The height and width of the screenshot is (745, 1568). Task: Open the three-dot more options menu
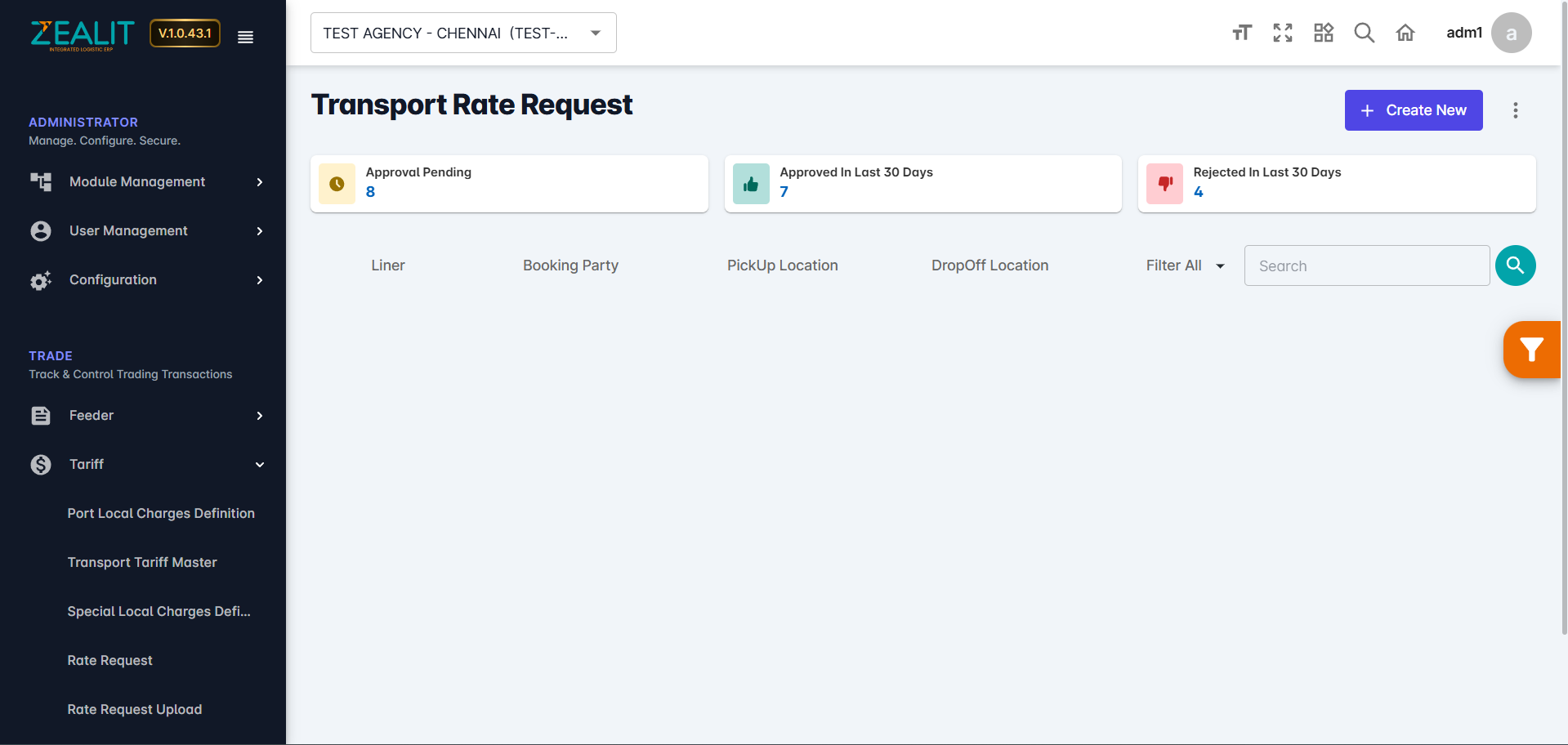(x=1515, y=110)
